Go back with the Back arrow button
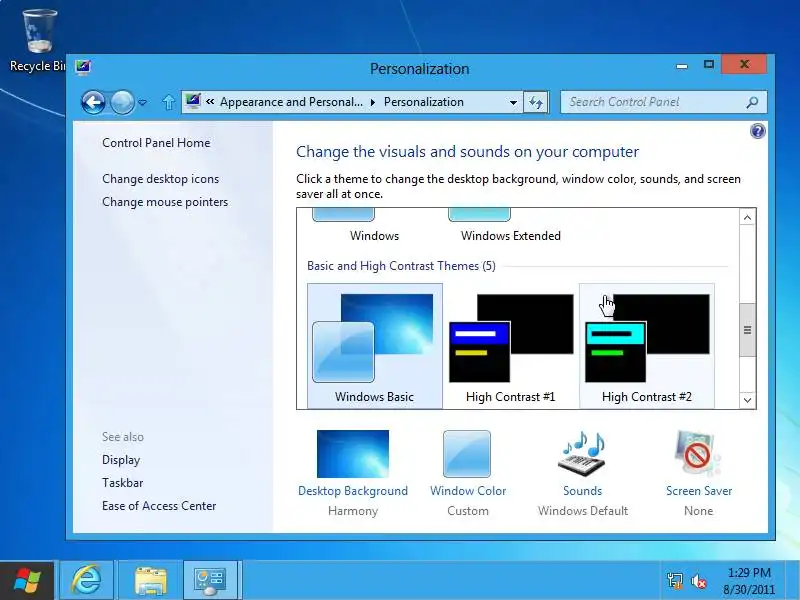 [x=93, y=102]
